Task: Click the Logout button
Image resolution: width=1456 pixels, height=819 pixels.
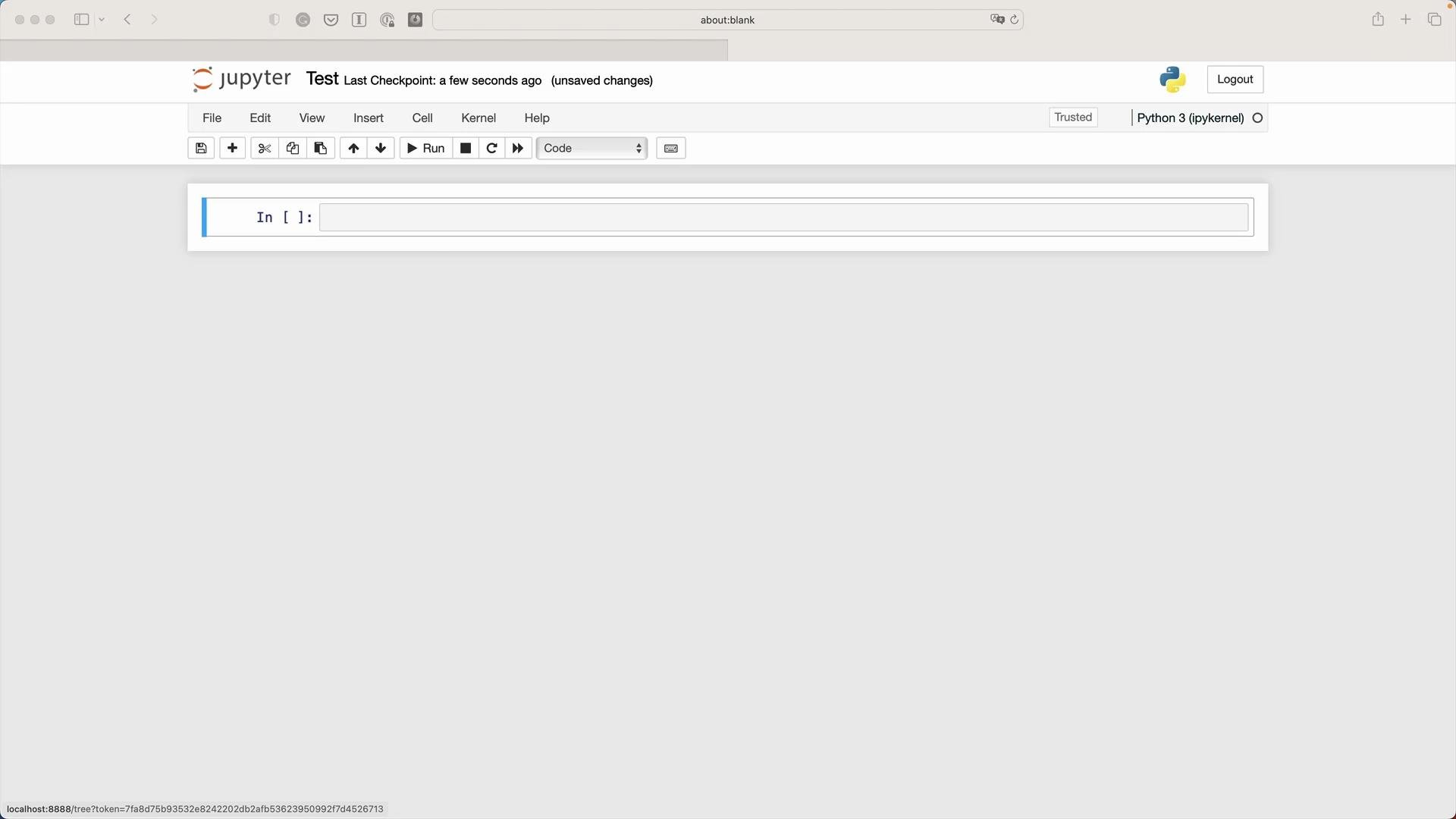Action: coord(1235,79)
